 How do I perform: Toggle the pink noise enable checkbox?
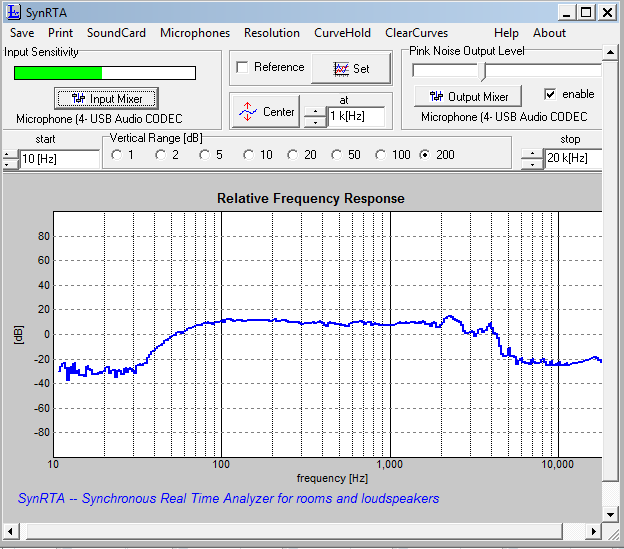click(550, 94)
